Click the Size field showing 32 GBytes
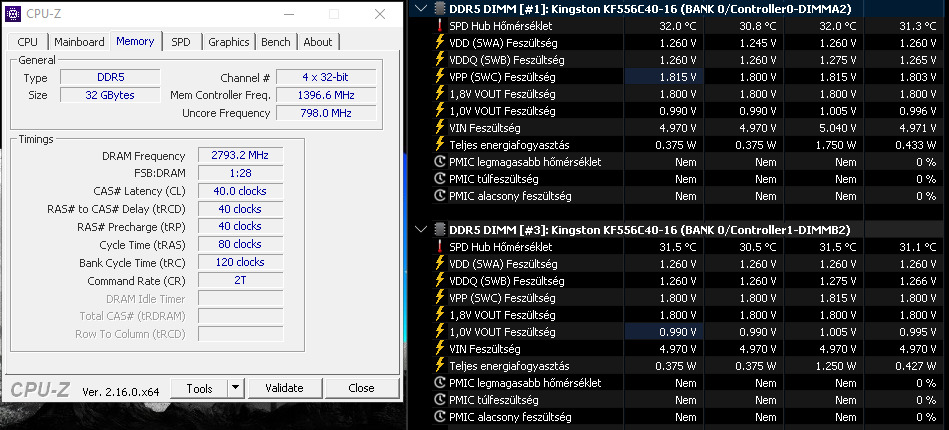 point(110,95)
